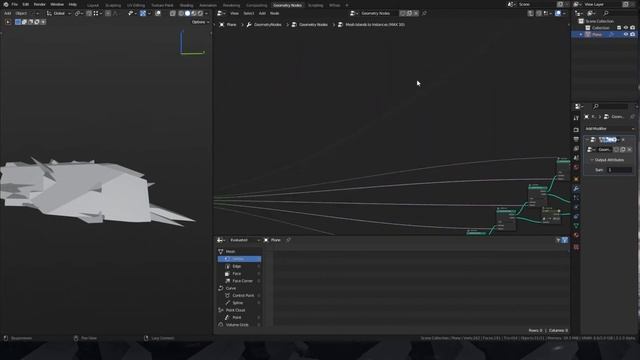Unlink the Geometry Nodes tree with X

pyautogui.click(x=416, y=13)
